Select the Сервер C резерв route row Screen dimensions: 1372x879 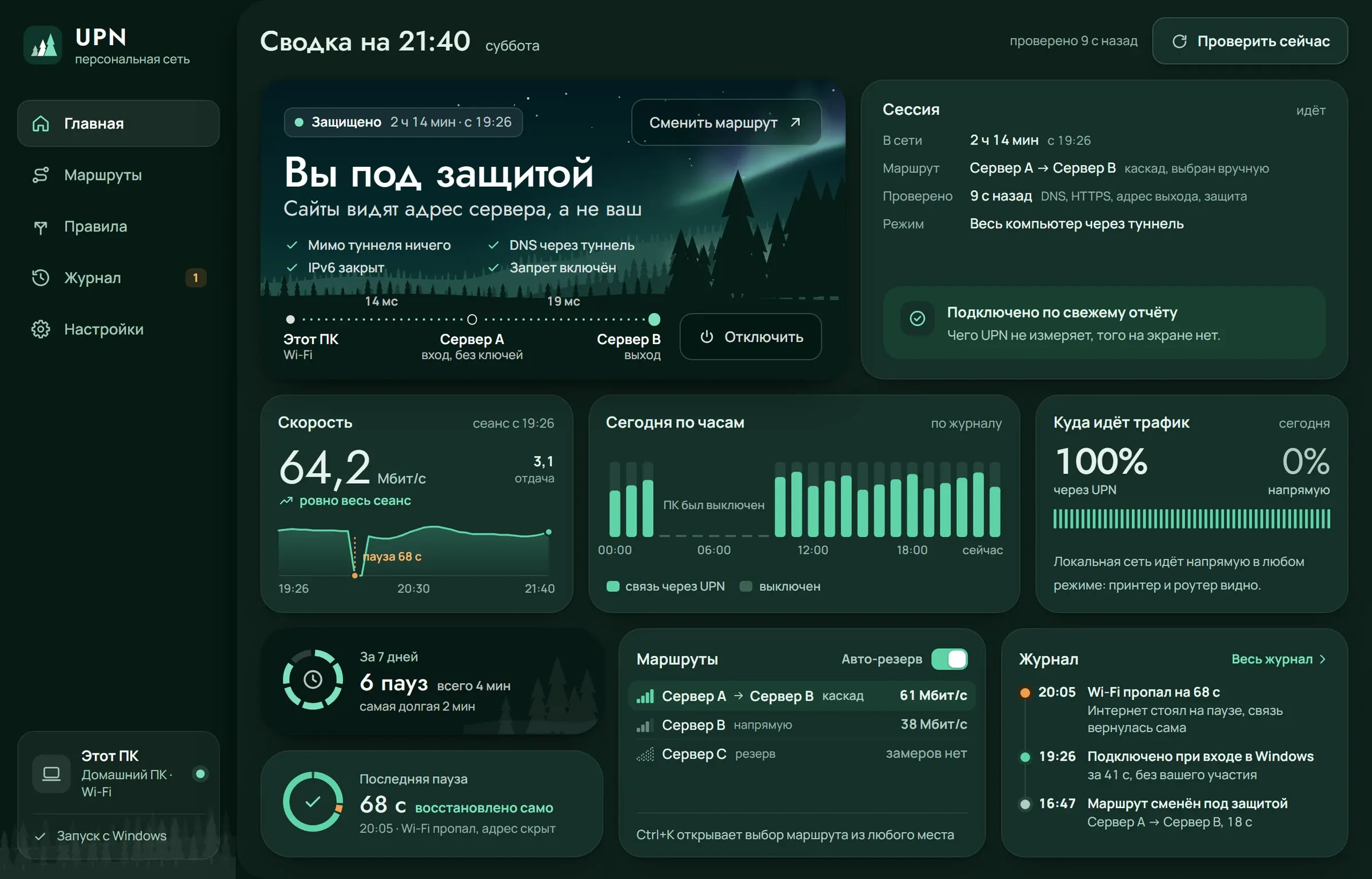point(801,754)
